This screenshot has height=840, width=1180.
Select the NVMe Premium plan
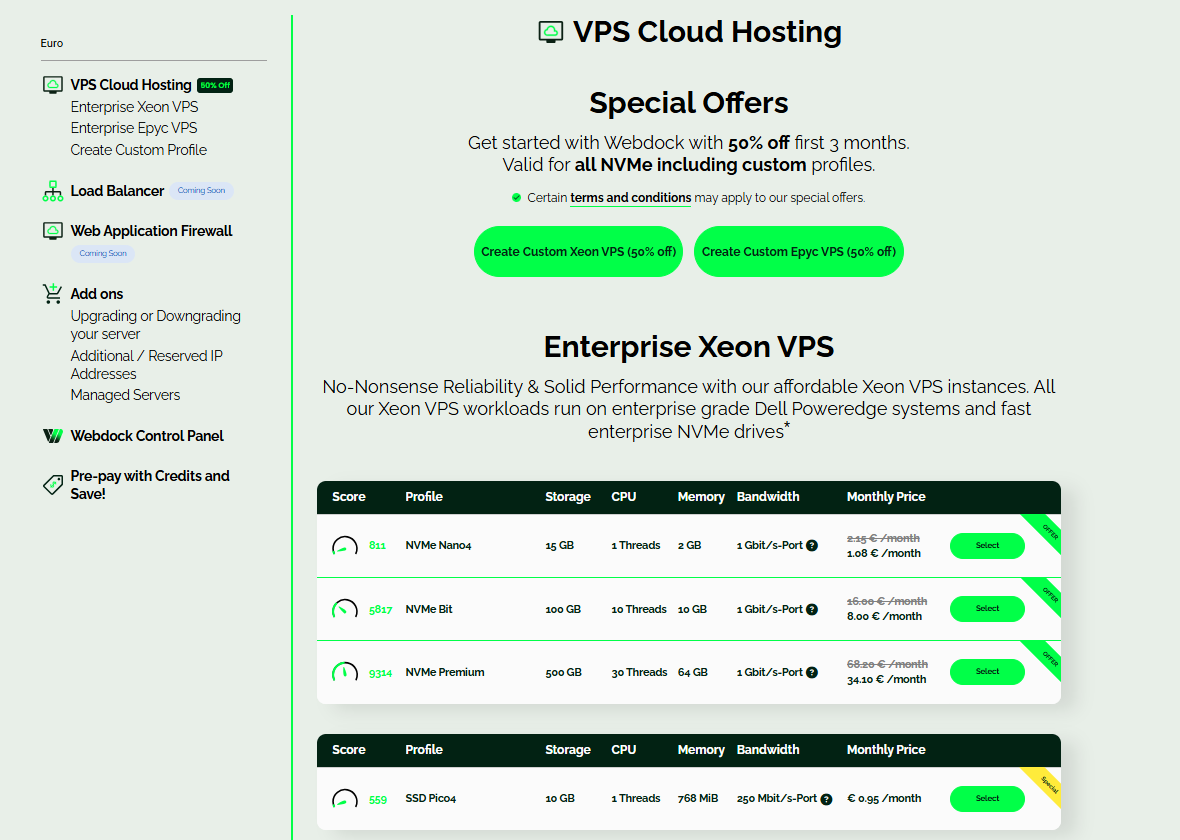[x=987, y=672]
